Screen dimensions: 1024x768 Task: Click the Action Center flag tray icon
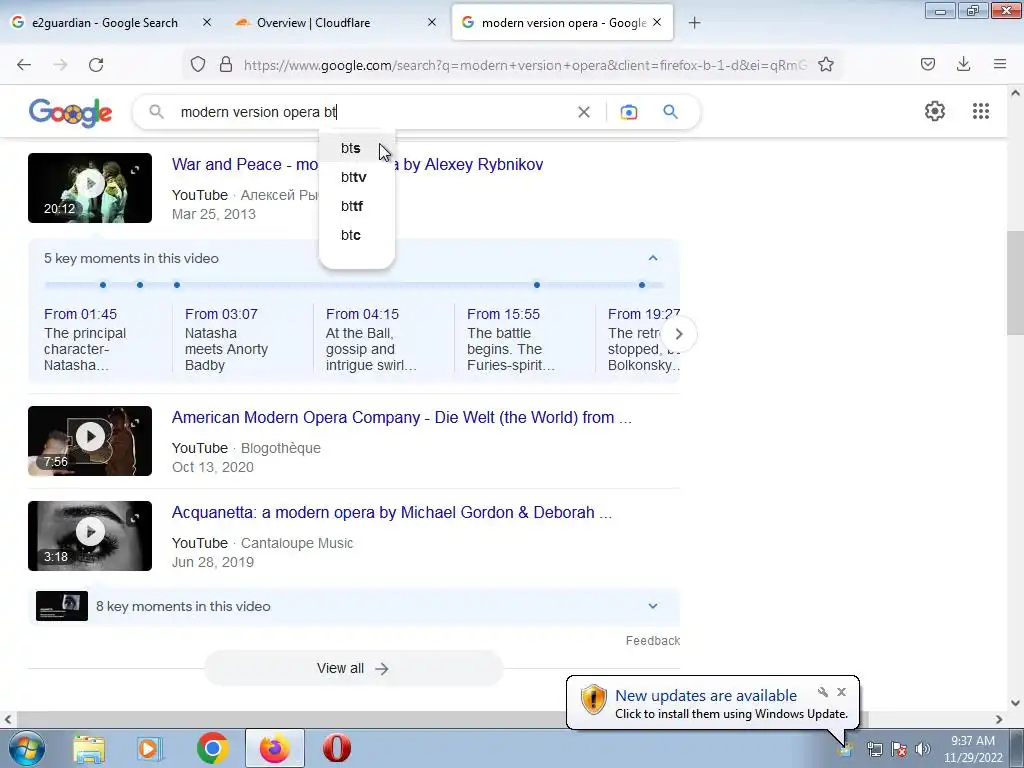click(x=899, y=749)
